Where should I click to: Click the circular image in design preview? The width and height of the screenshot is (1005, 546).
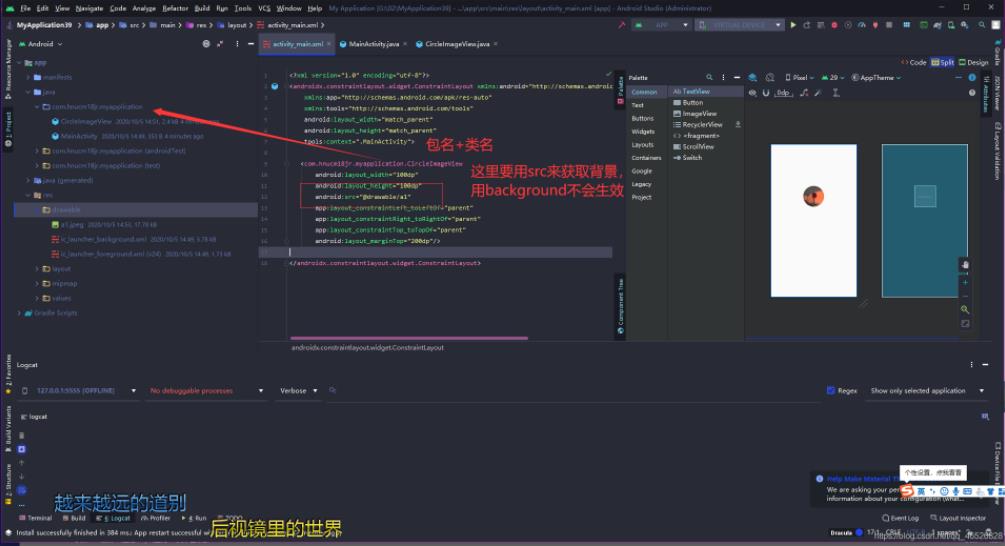tap(813, 196)
